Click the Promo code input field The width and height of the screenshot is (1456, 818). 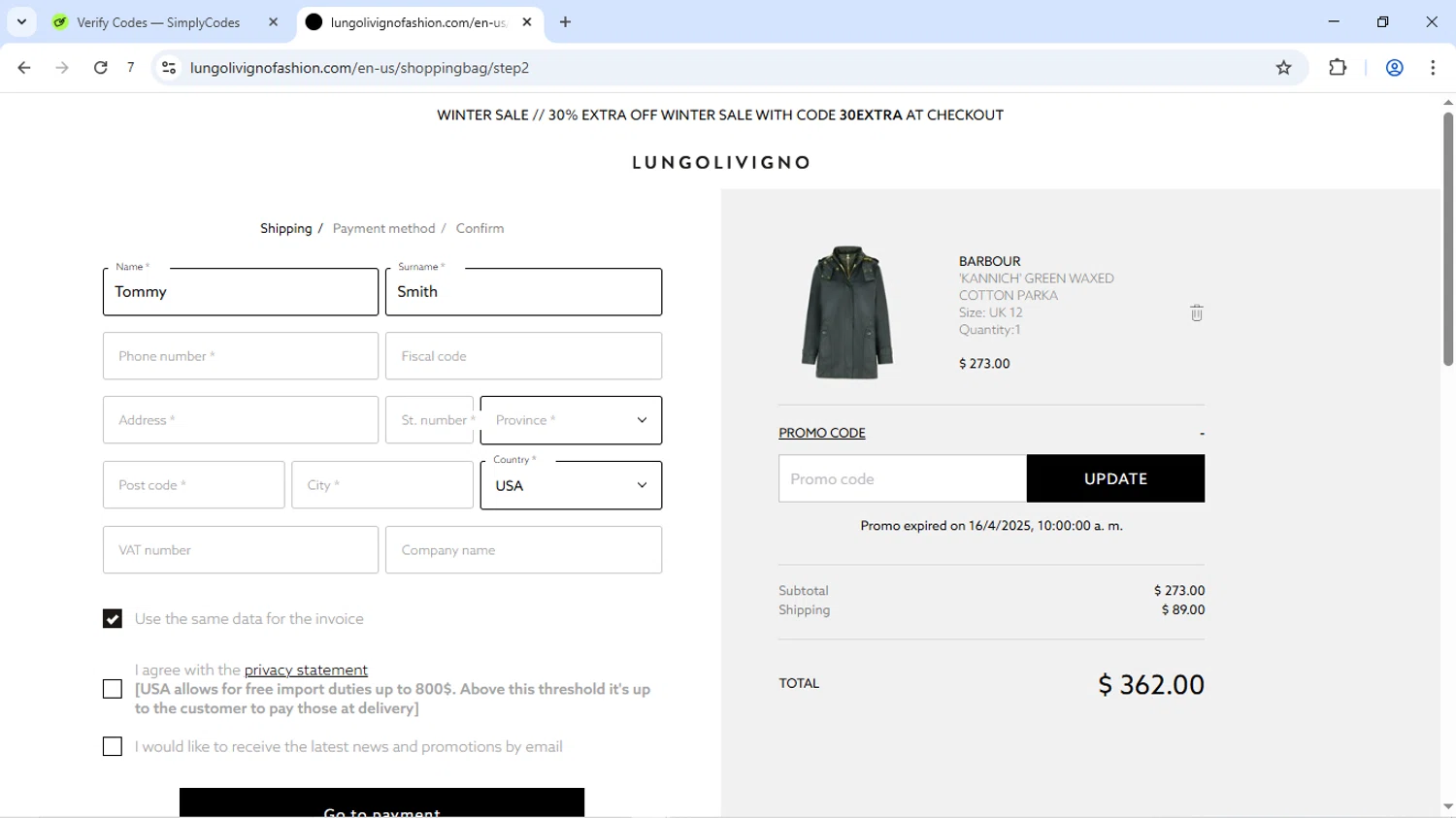[903, 478]
